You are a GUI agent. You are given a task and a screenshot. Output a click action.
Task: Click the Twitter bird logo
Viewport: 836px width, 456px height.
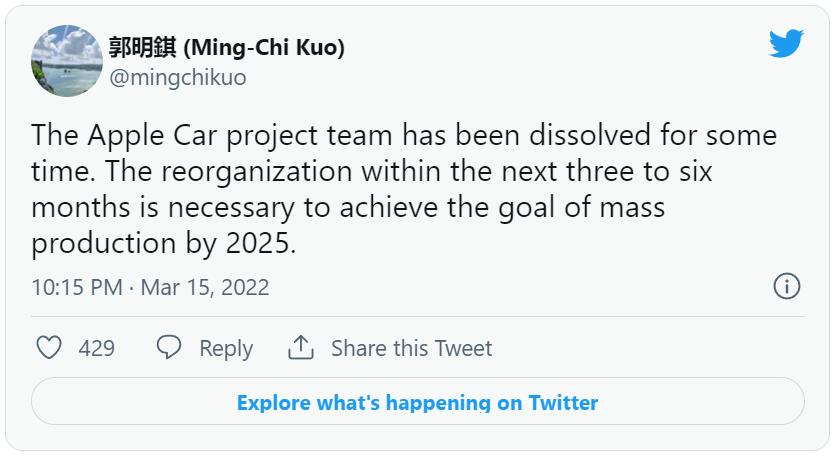coord(786,43)
